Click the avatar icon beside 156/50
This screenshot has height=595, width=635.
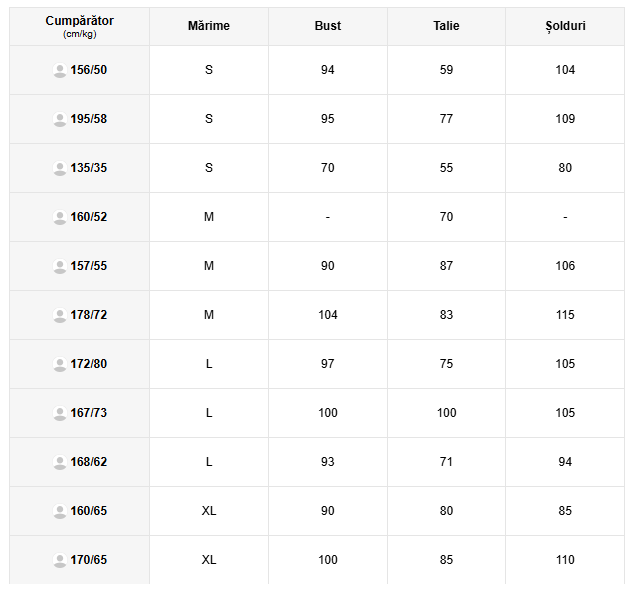[60, 70]
